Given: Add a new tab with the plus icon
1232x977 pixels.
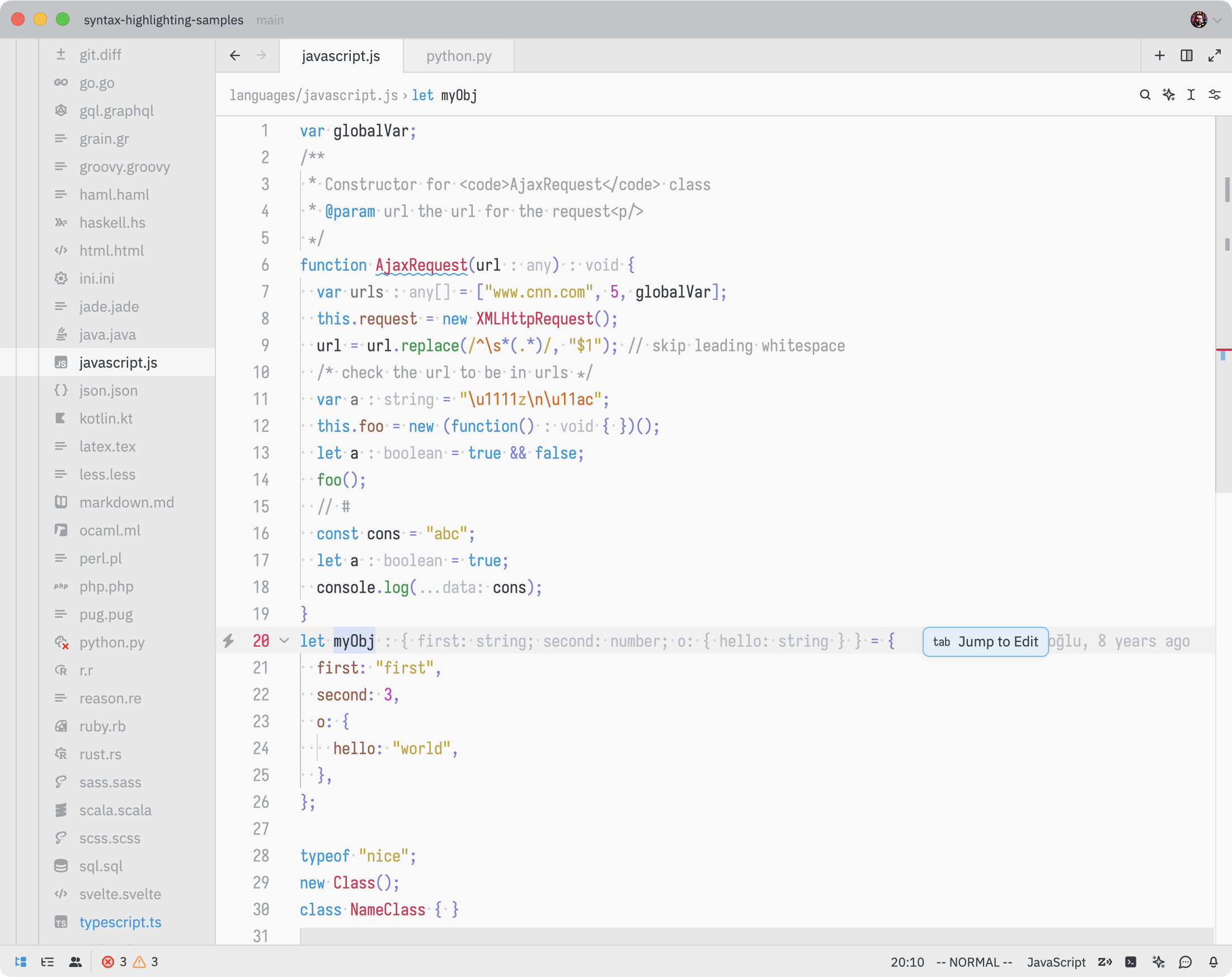Looking at the screenshot, I should click(1159, 55).
